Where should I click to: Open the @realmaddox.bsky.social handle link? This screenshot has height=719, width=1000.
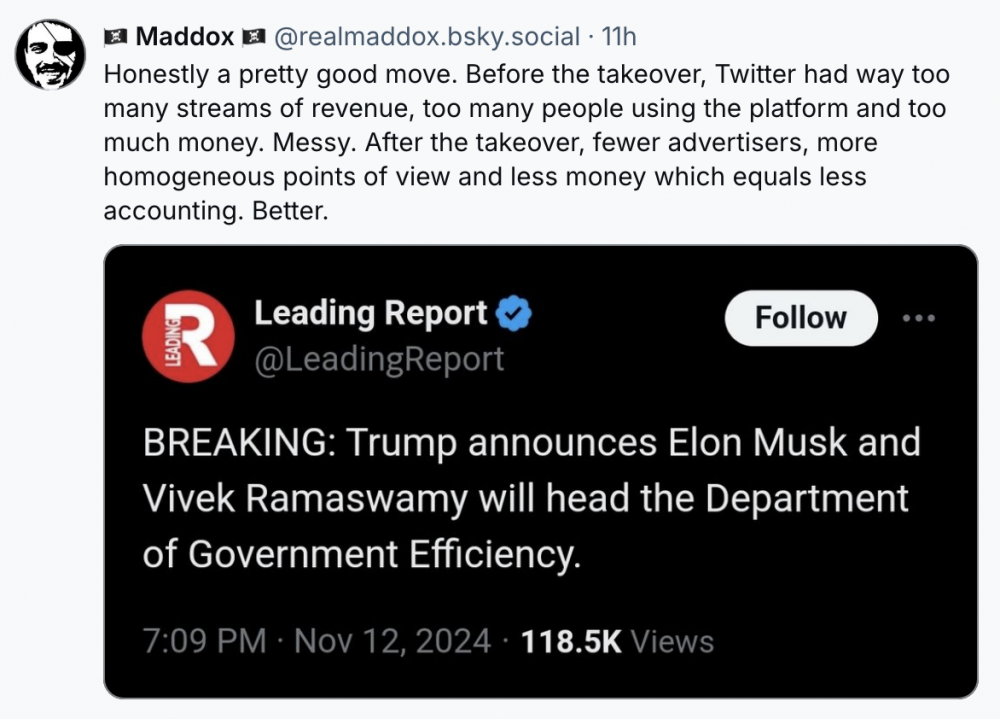(x=426, y=38)
